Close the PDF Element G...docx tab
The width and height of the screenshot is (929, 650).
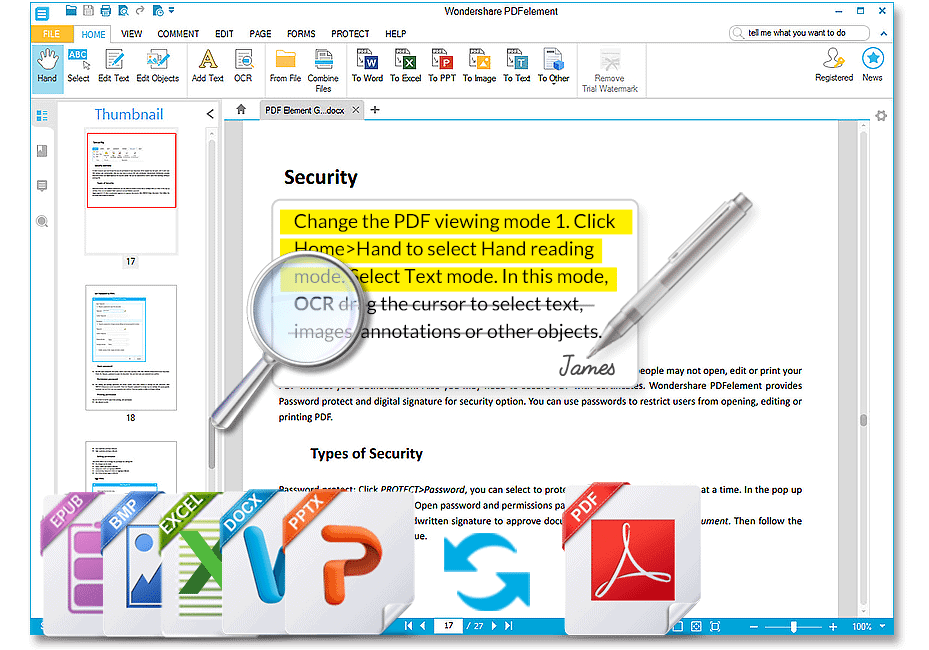pyautogui.click(x=355, y=110)
